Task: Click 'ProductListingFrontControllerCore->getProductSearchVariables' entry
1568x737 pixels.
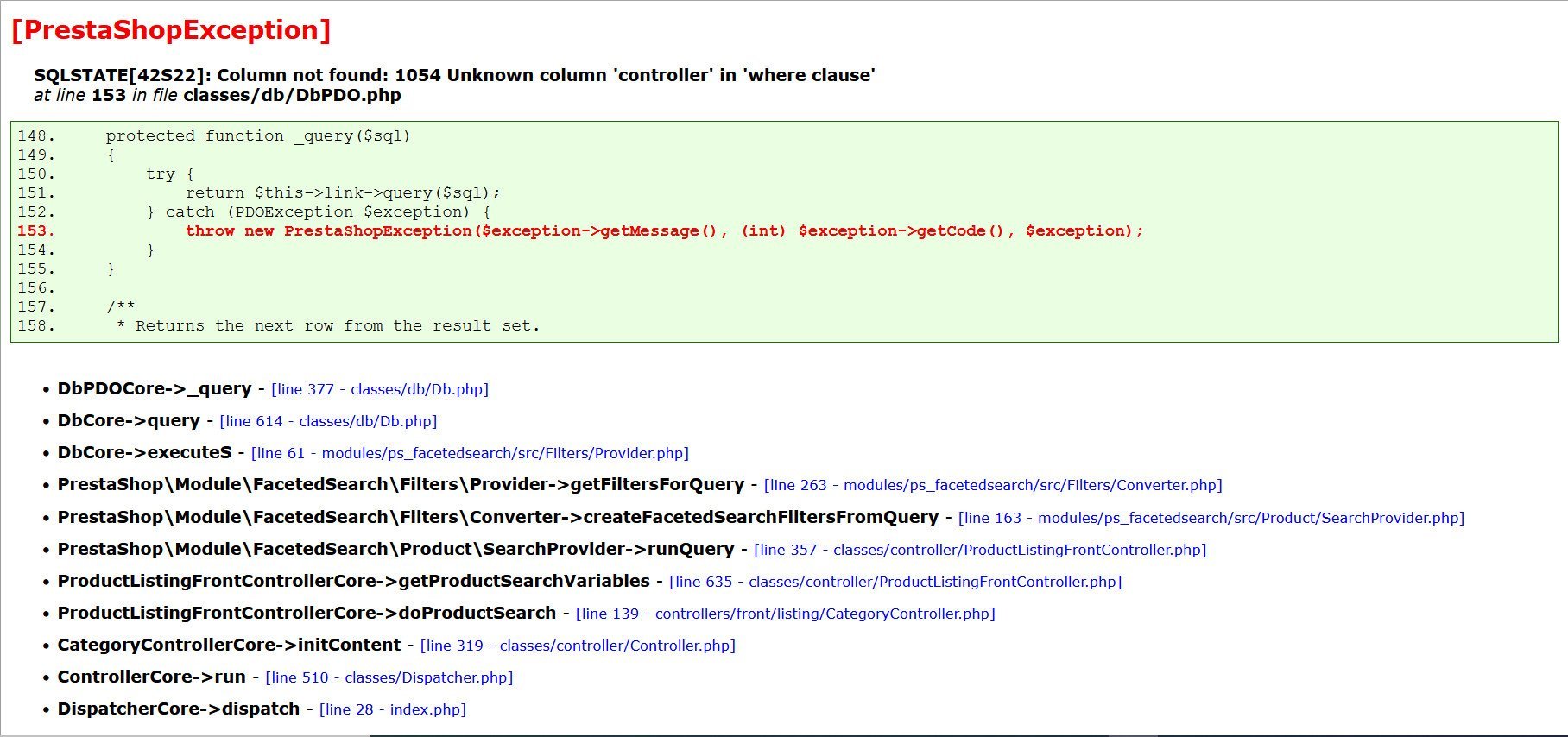Action: click(353, 582)
